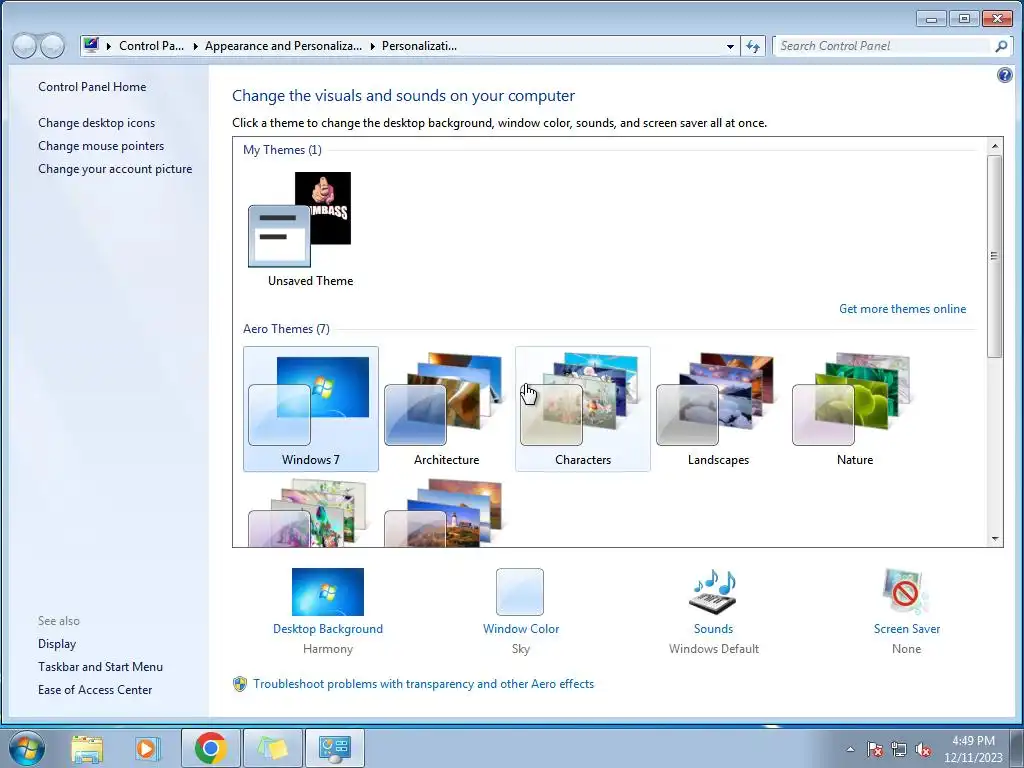Click the Appearance and Personaliza... breadcrumb
The width and height of the screenshot is (1024, 768).
pyautogui.click(x=283, y=46)
